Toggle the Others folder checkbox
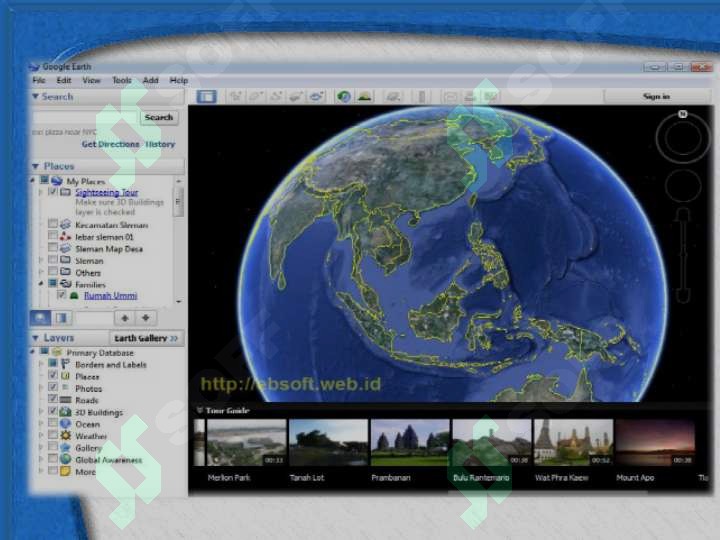 pyautogui.click(x=53, y=271)
